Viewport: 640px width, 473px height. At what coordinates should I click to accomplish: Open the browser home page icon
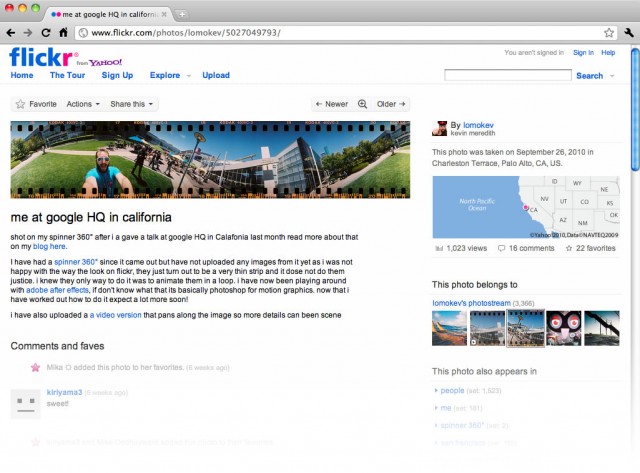tap(64, 32)
